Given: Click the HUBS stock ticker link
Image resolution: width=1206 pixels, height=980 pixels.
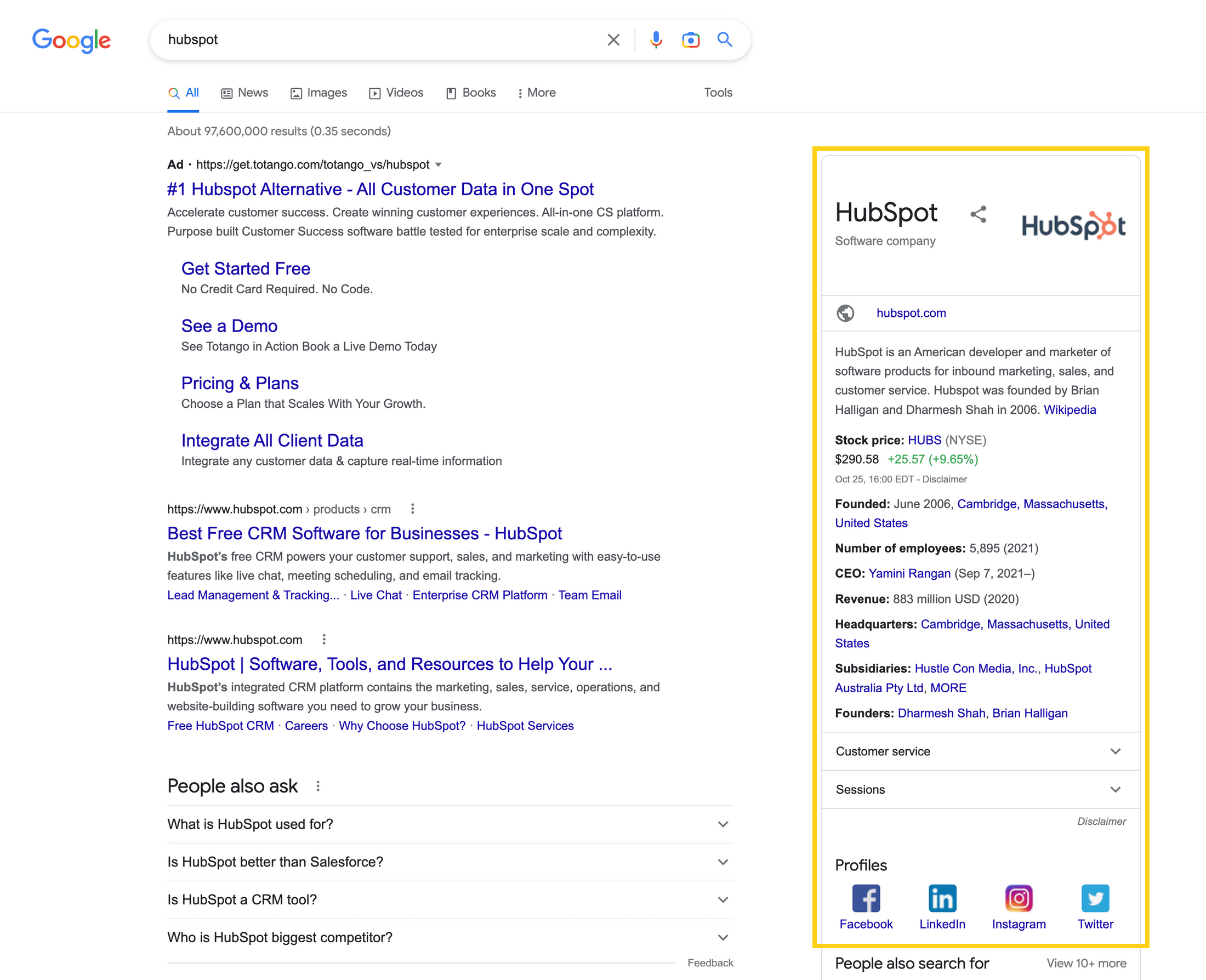Looking at the screenshot, I should pos(925,440).
